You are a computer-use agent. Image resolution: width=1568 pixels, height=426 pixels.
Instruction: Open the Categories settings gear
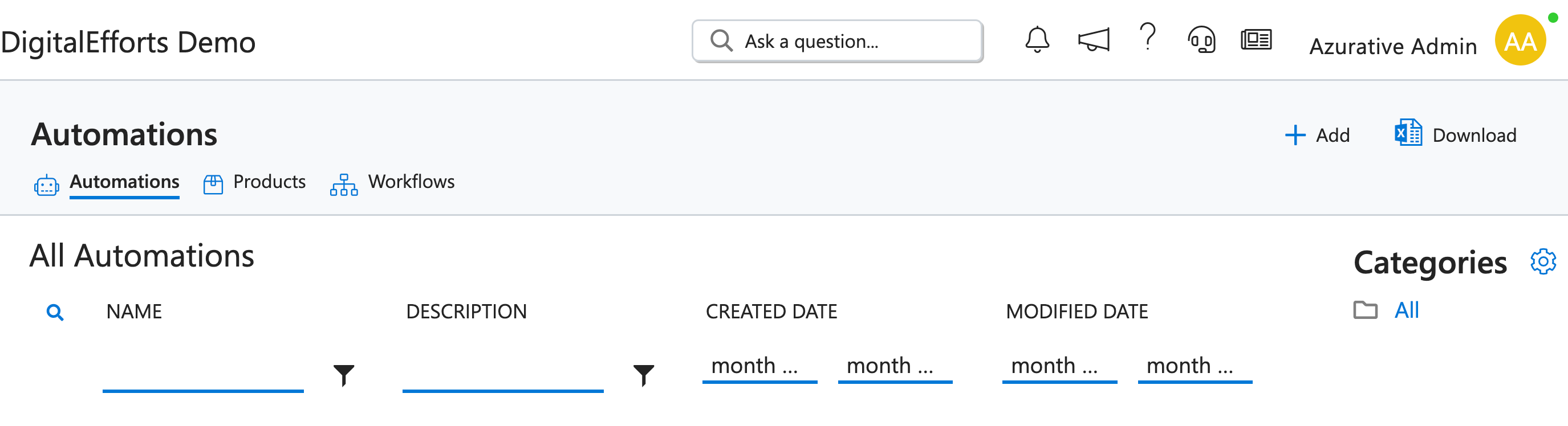pyautogui.click(x=1542, y=262)
